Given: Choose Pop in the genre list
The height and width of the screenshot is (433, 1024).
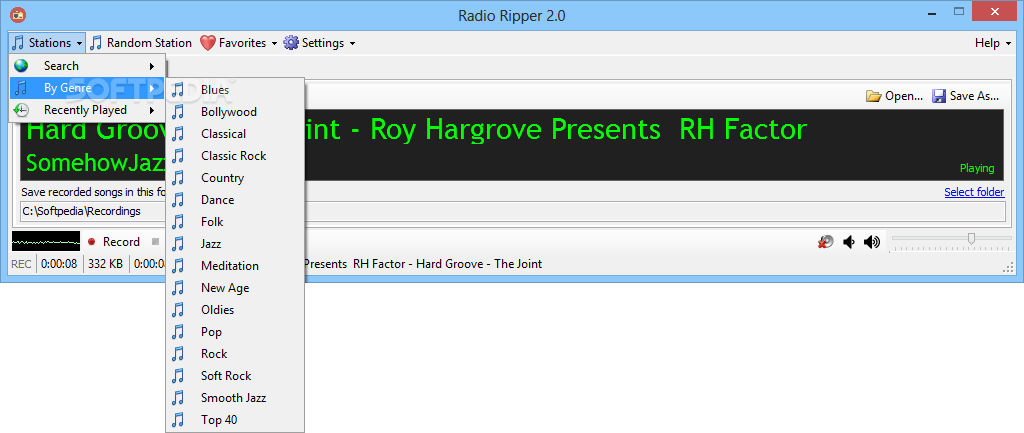Looking at the screenshot, I should pyautogui.click(x=235, y=332).
